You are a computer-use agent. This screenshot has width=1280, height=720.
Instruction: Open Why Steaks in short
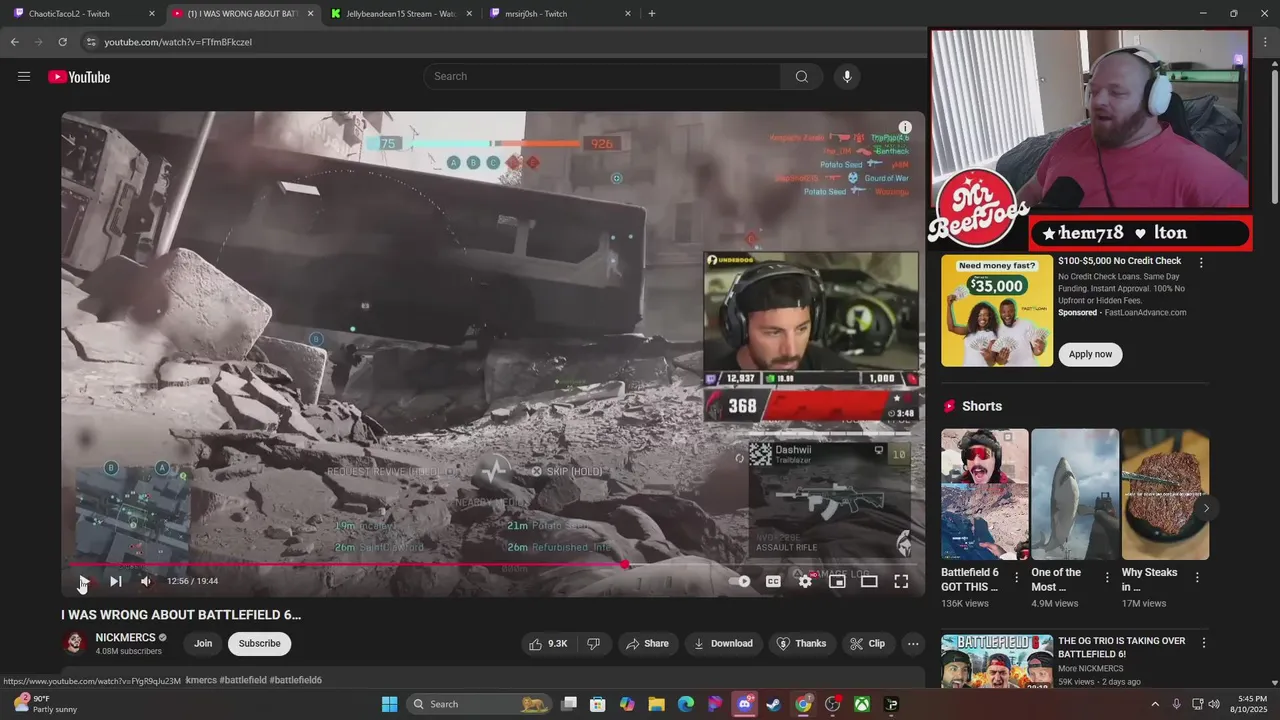[1165, 494]
